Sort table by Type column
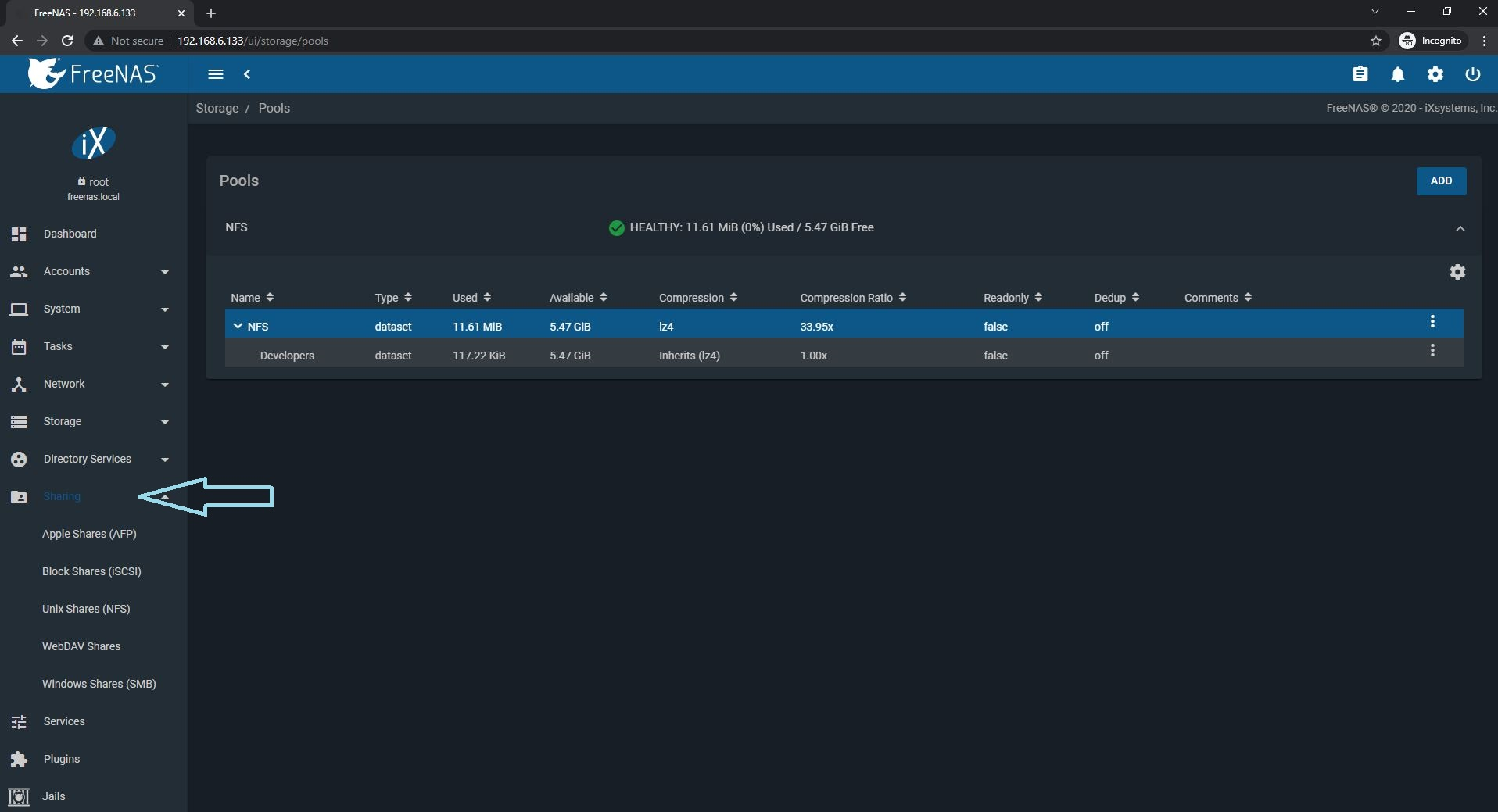 pyautogui.click(x=393, y=298)
